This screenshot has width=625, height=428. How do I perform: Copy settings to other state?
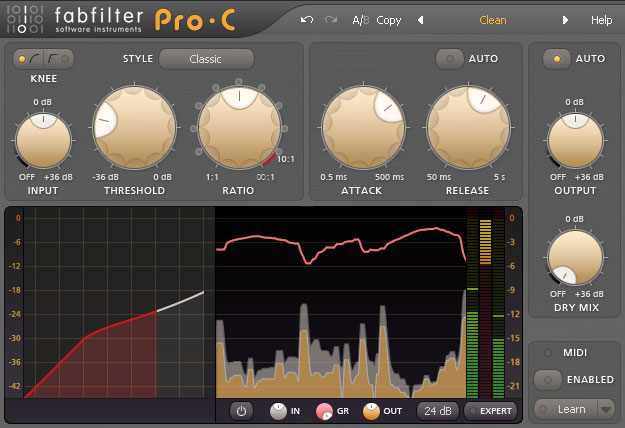point(389,20)
